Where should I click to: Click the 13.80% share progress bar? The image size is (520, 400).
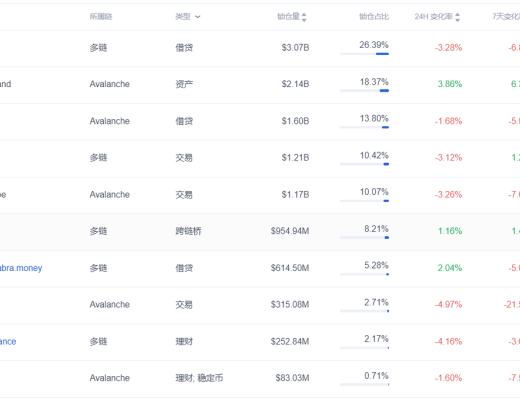[364, 127]
